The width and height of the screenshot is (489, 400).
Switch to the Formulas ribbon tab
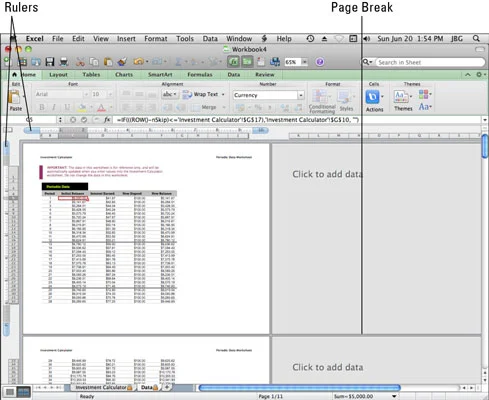point(200,75)
